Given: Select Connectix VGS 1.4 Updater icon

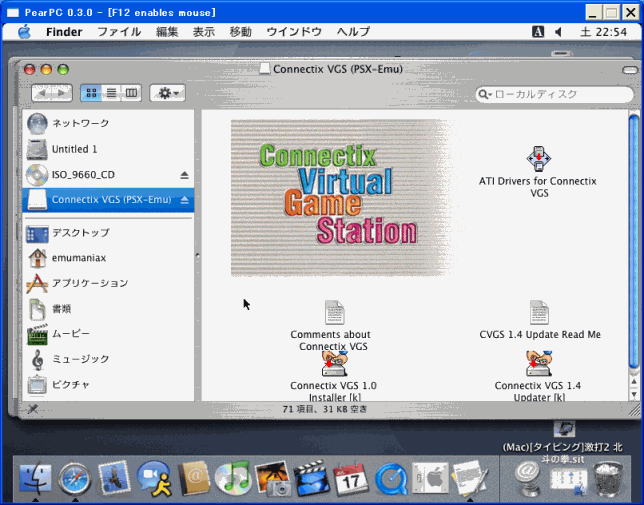Looking at the screenshot, I should 538,364.
